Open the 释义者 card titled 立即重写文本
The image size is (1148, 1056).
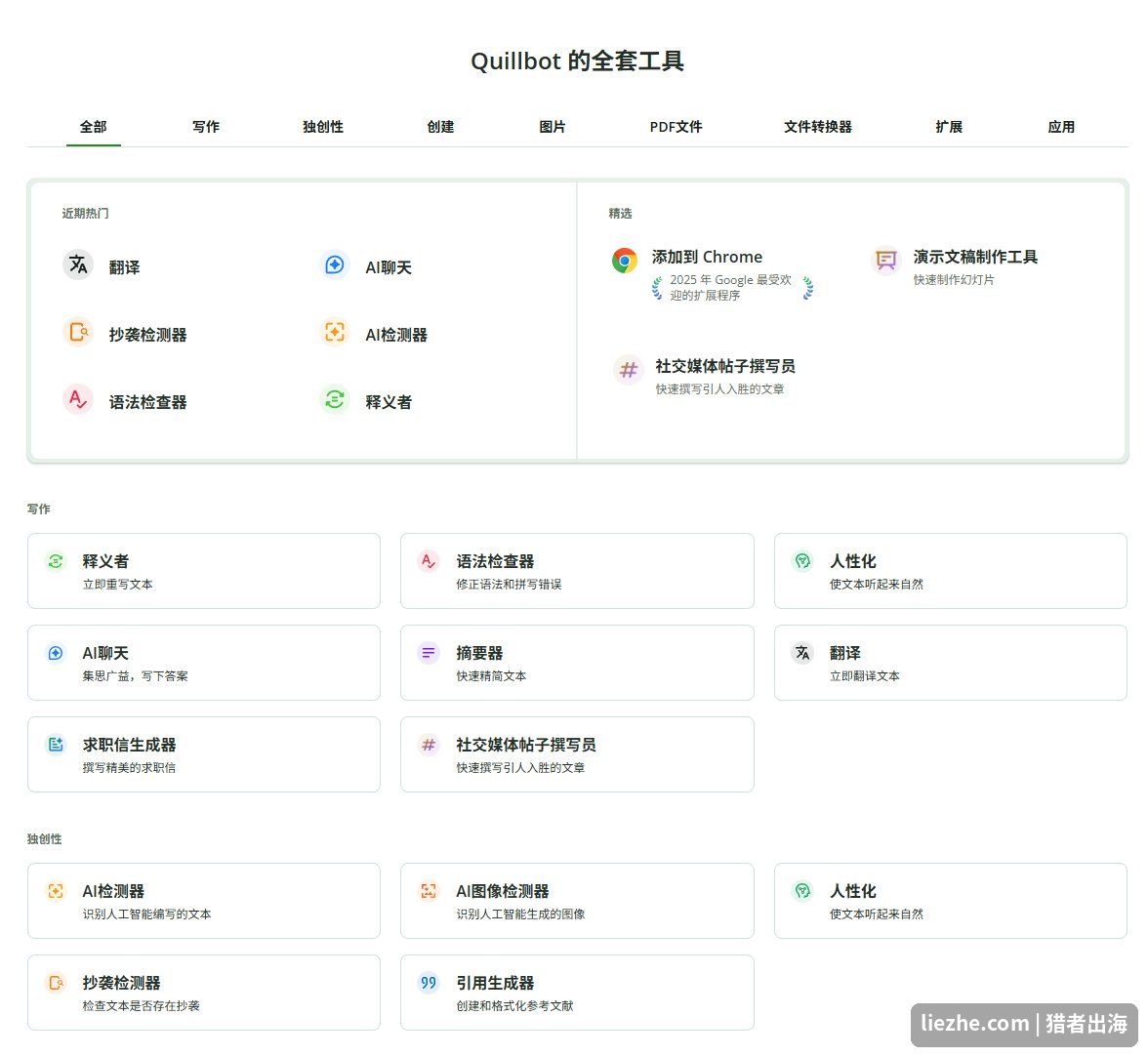tap(203, 571)
